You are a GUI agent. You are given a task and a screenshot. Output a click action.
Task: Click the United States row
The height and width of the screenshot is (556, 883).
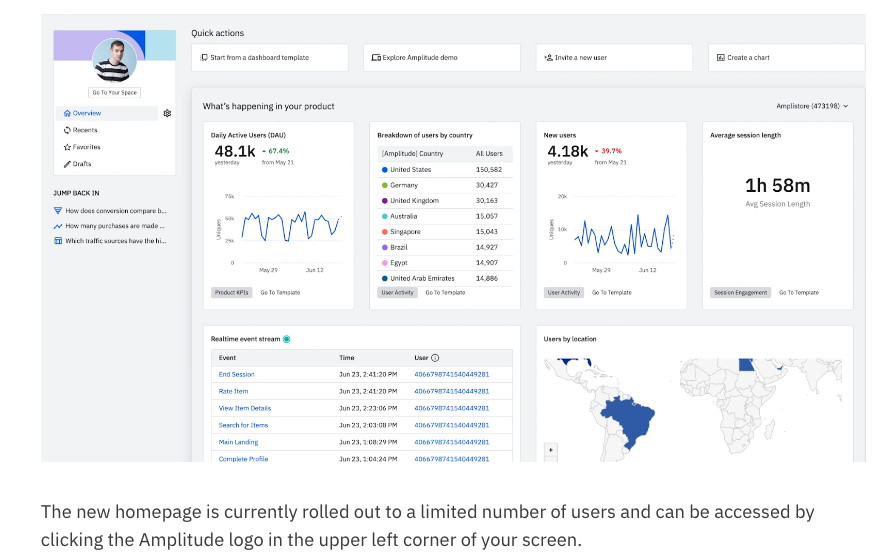pos(445,170)
